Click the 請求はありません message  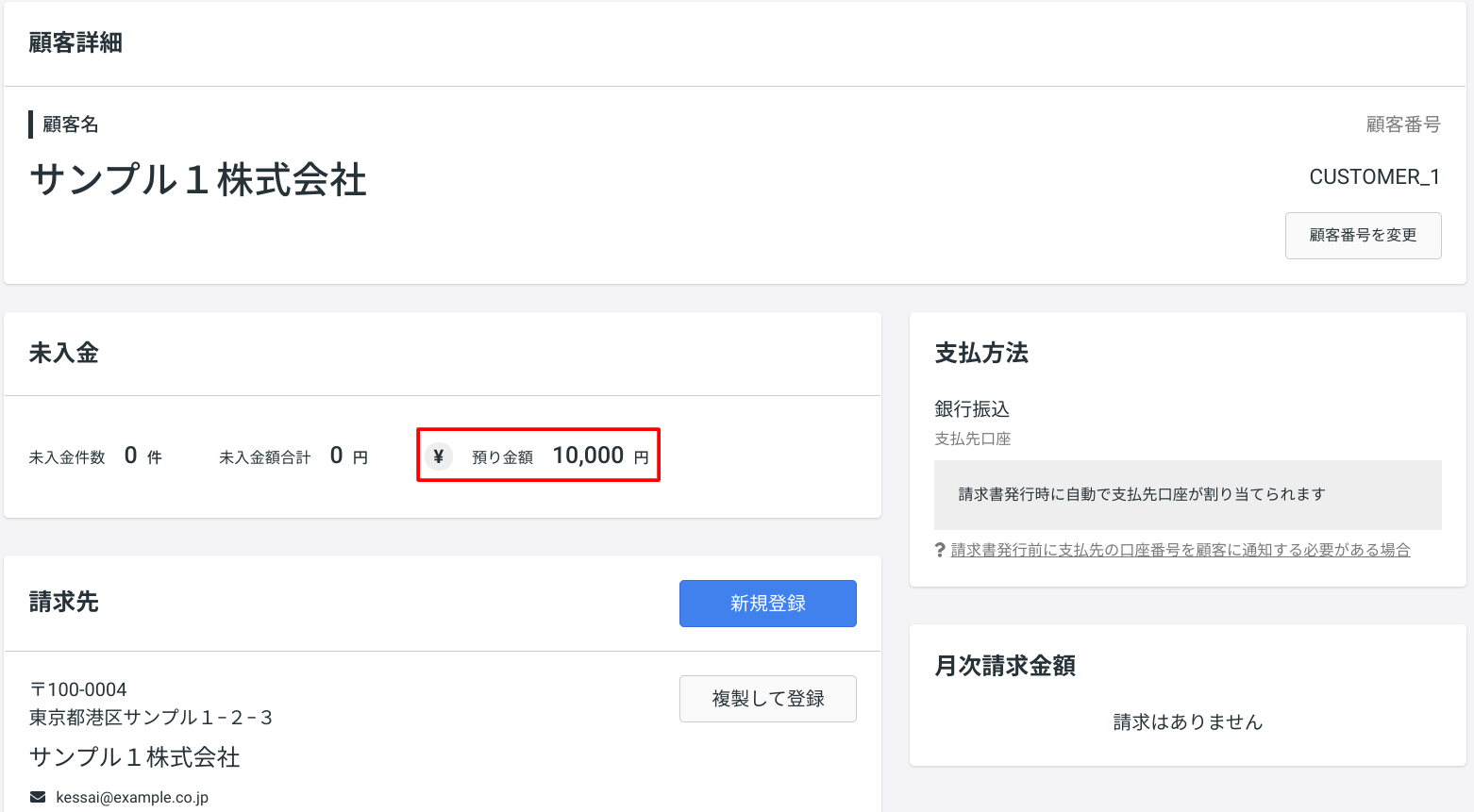(x=1187, y=721)
